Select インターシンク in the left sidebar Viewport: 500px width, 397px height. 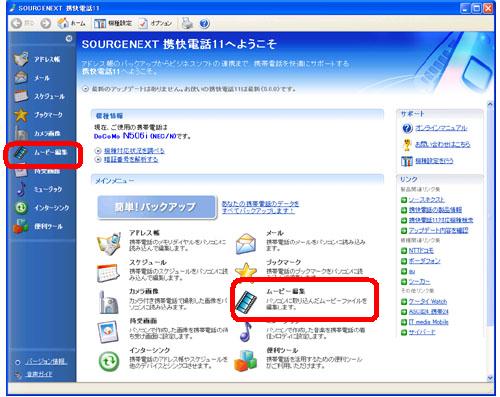click(x=42, y=208)
